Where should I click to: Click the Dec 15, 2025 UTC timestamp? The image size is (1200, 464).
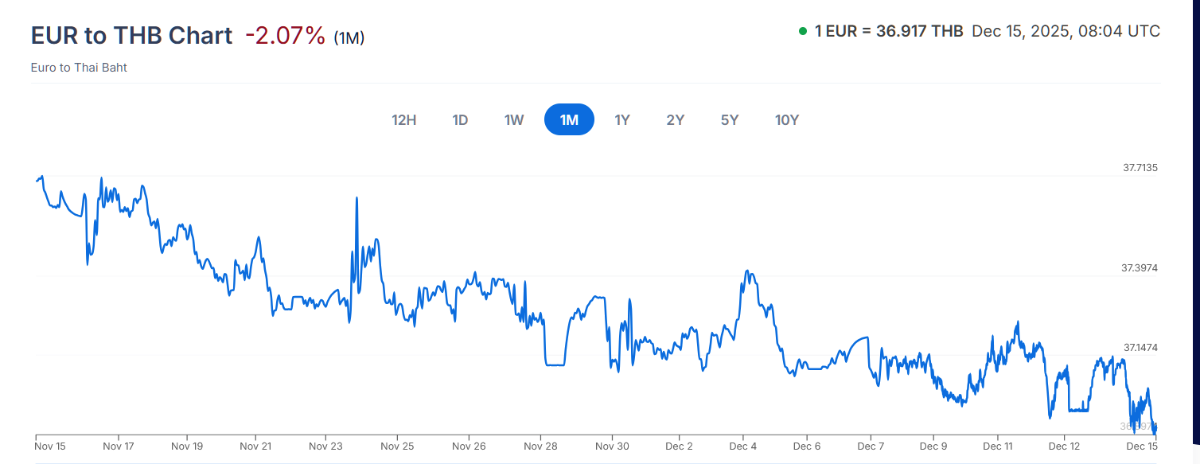coord(1066,32)
